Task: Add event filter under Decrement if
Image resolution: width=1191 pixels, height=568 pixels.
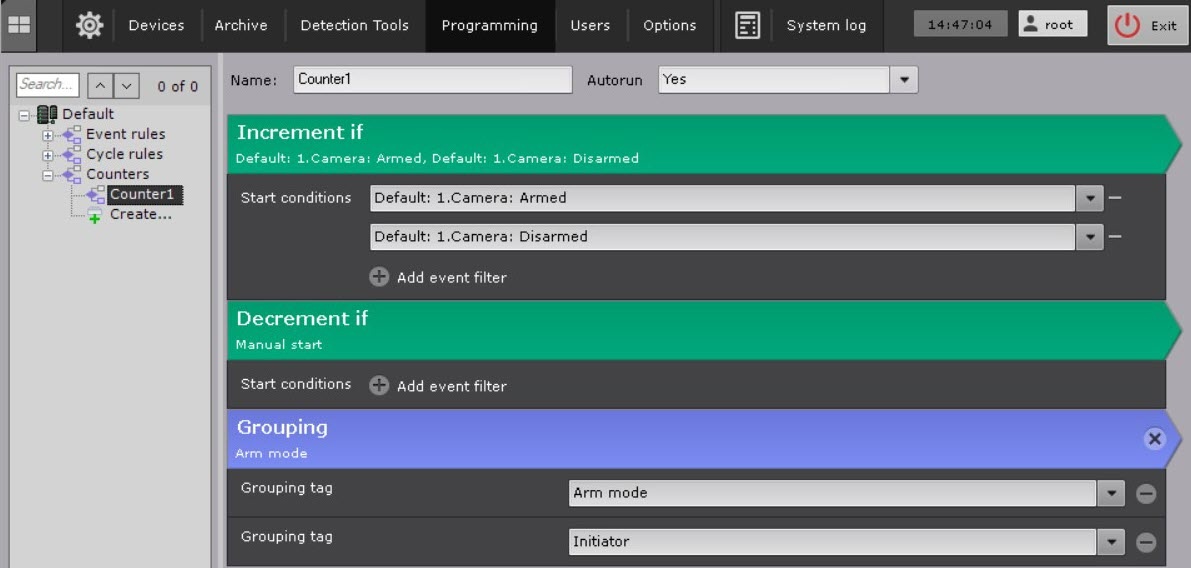Action: tap(438, 386)
